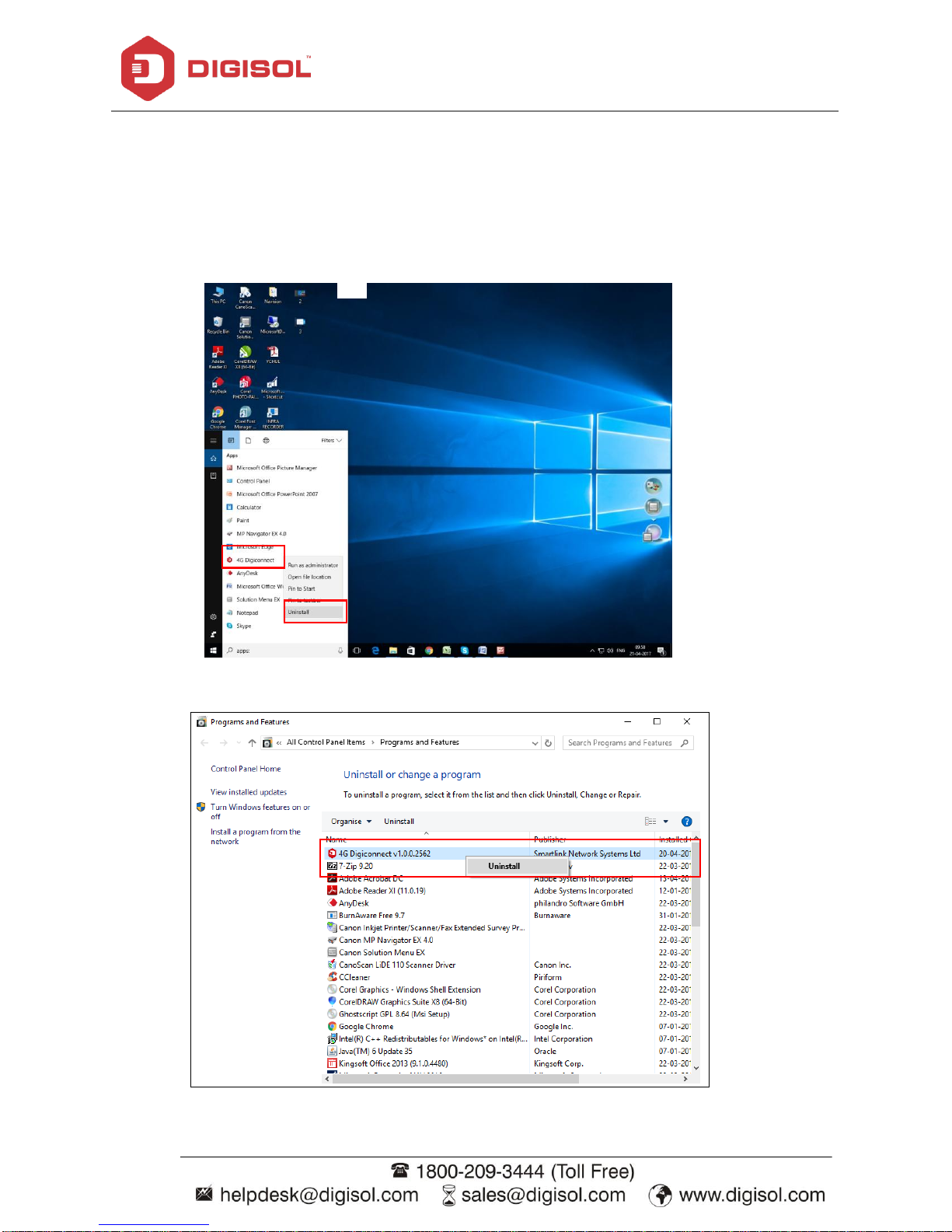Open INFRA RECORDER desktop shortcut
The width and height of the screenshot is (952, 1232).
[273, 417]
